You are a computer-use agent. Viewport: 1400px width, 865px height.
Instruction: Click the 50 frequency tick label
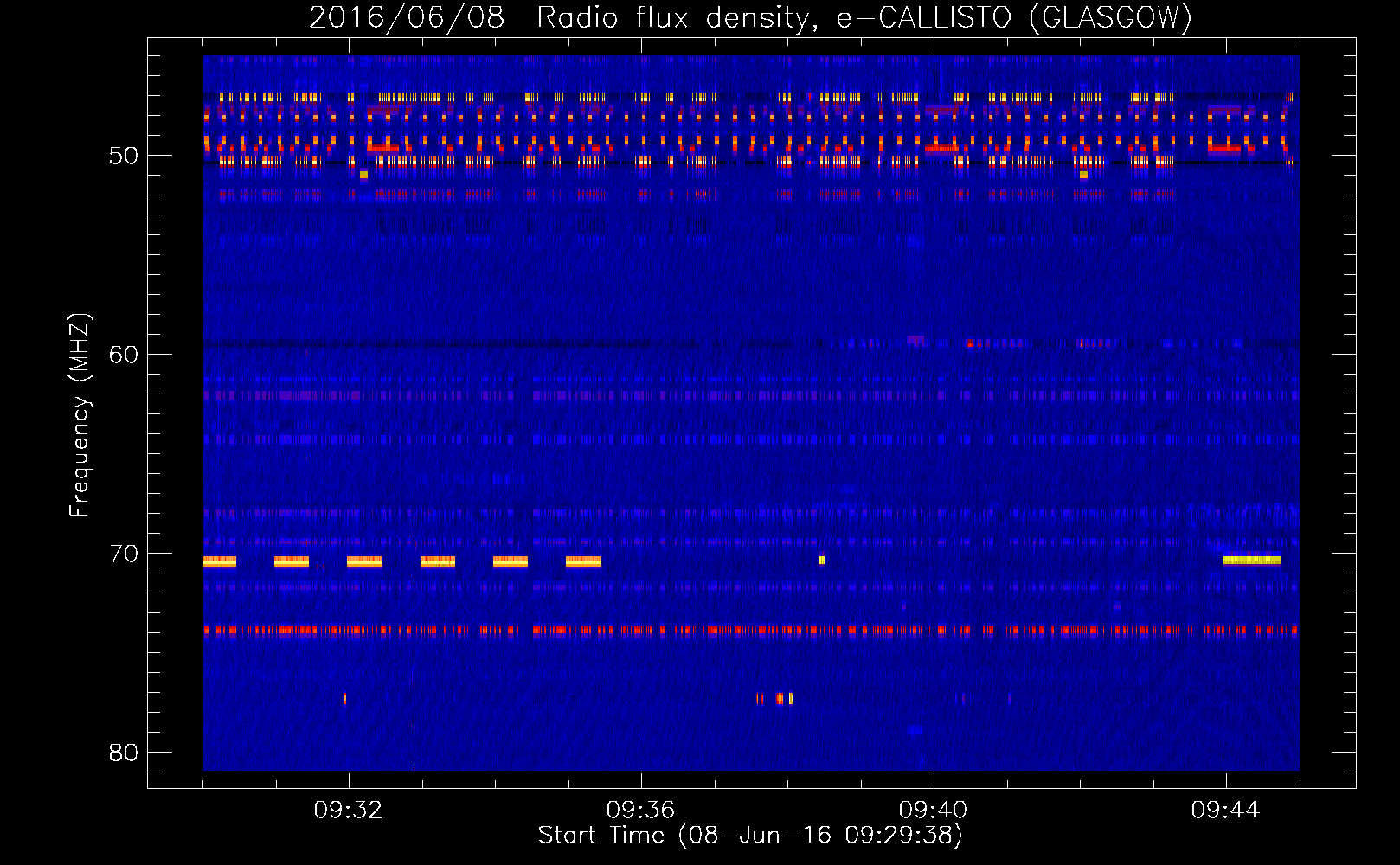tap(124, 156)
